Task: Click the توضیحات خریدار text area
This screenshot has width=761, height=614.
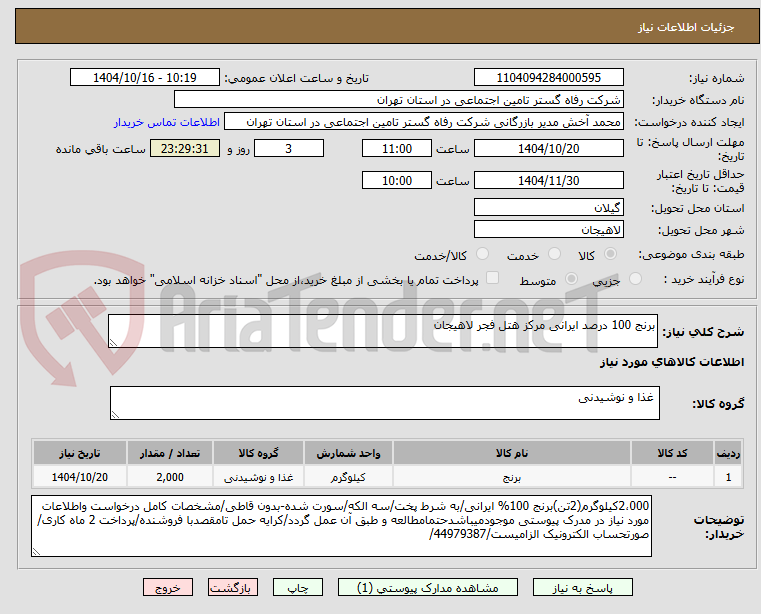Action: pos(341,526)
